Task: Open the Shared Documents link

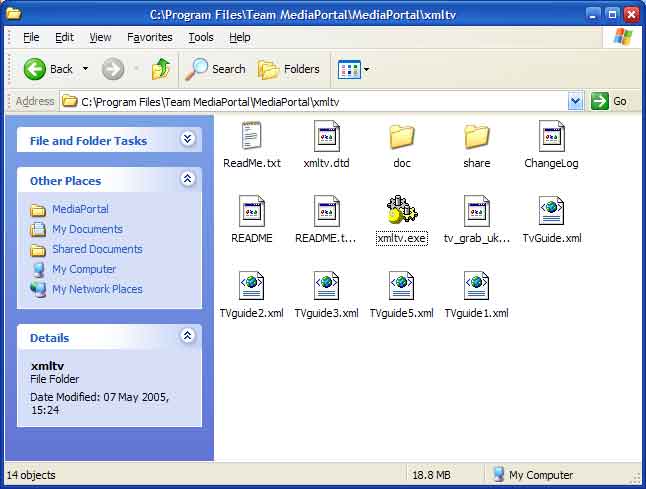Action: [97, 249]
